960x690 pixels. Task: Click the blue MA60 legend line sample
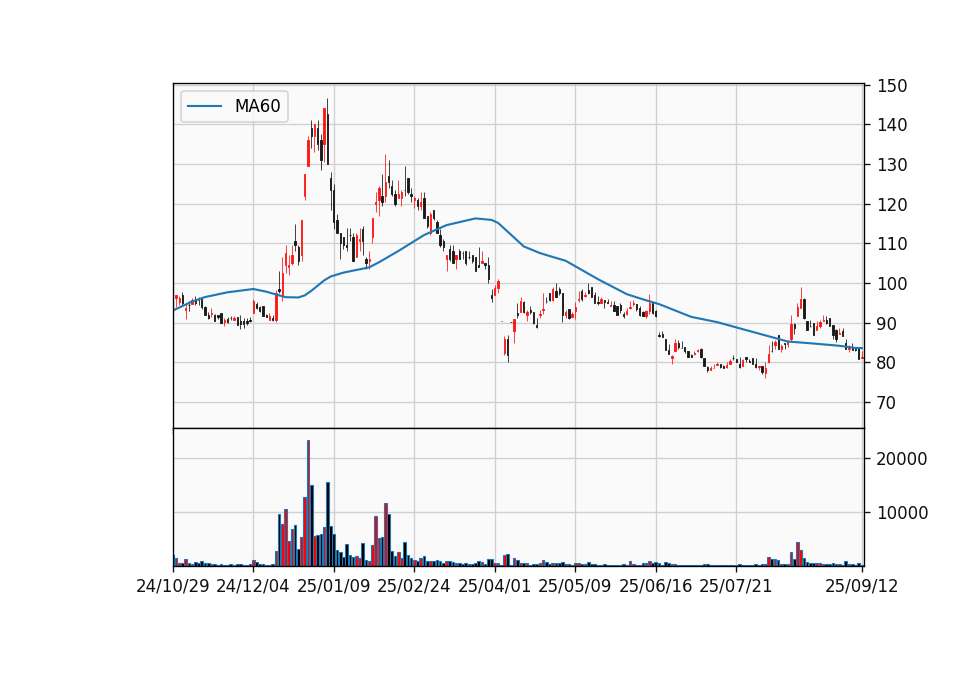point(204,106)
